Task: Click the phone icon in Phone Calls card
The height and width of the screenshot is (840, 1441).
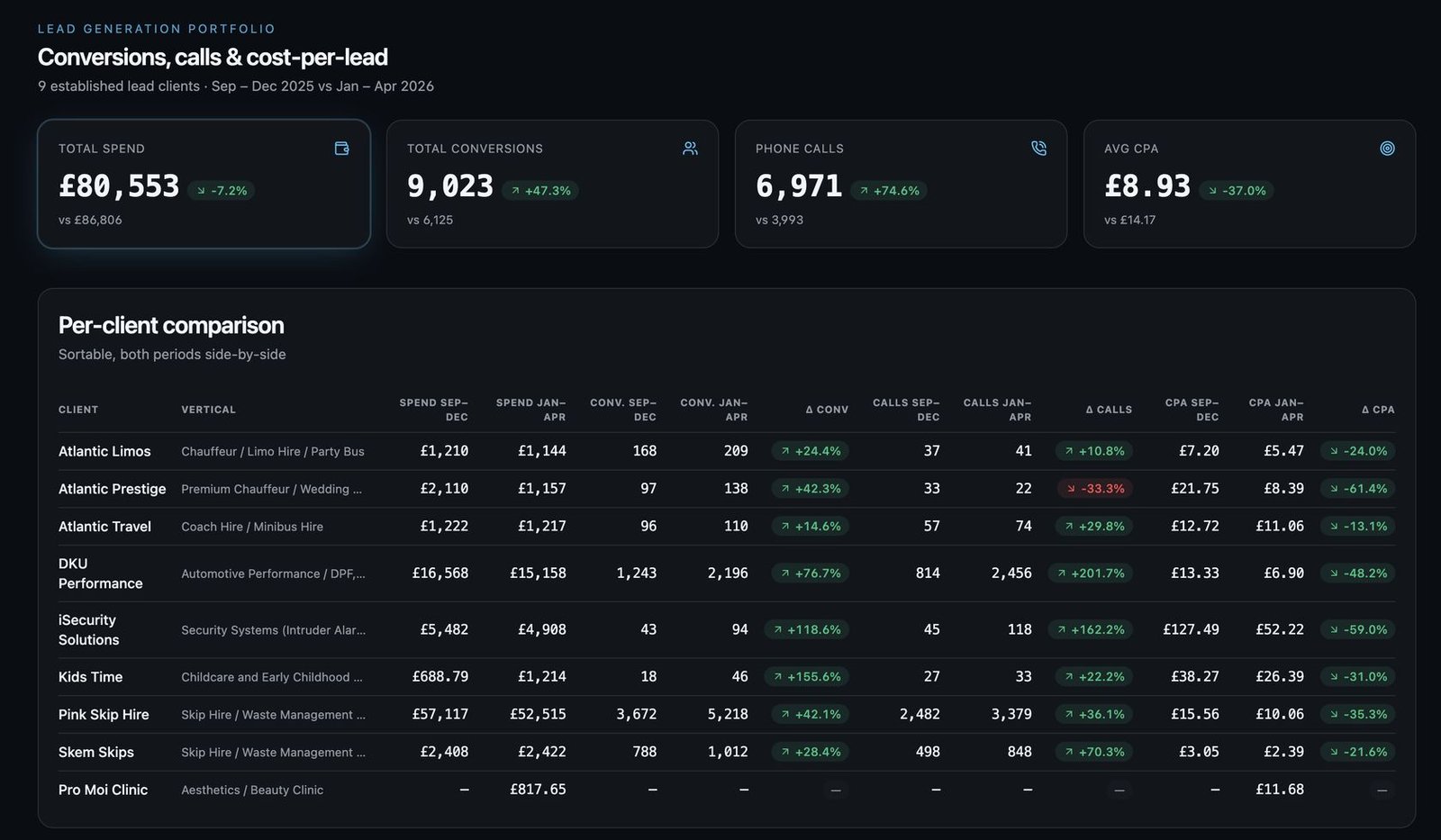Action: (1038, 149)
